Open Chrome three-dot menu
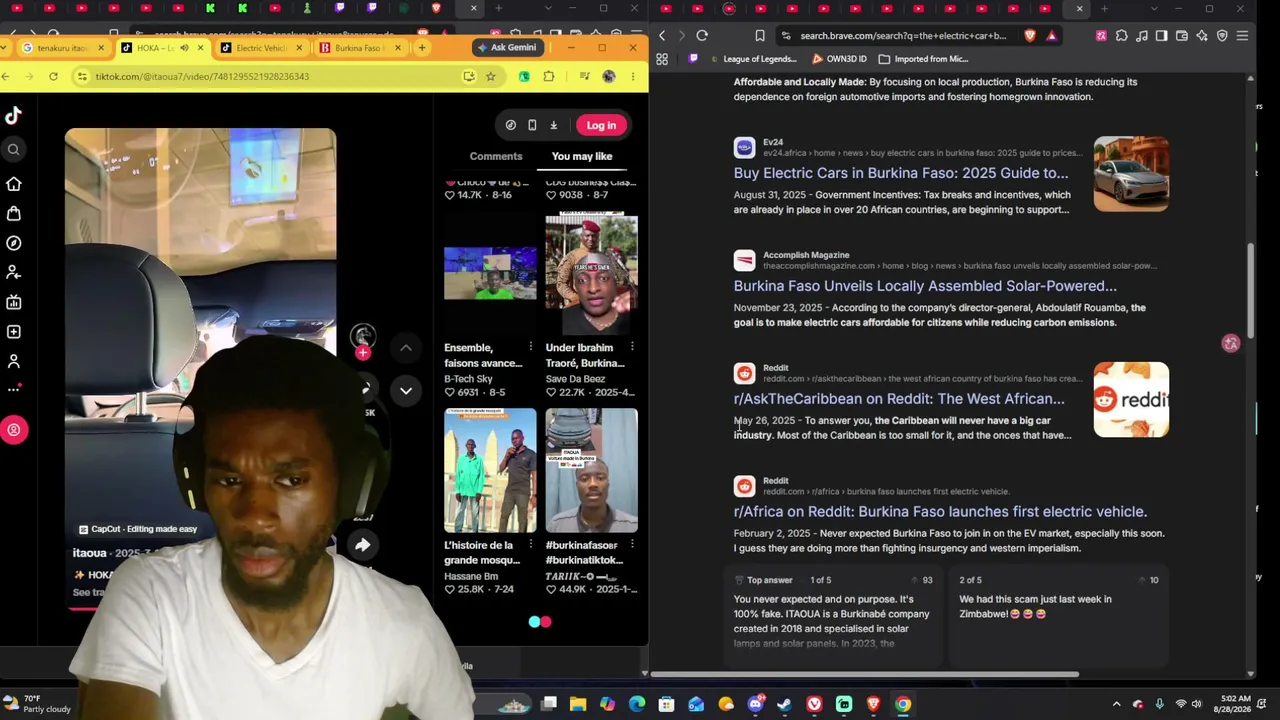This screenshot has width=1280, height=720. [x=634, y=76]
